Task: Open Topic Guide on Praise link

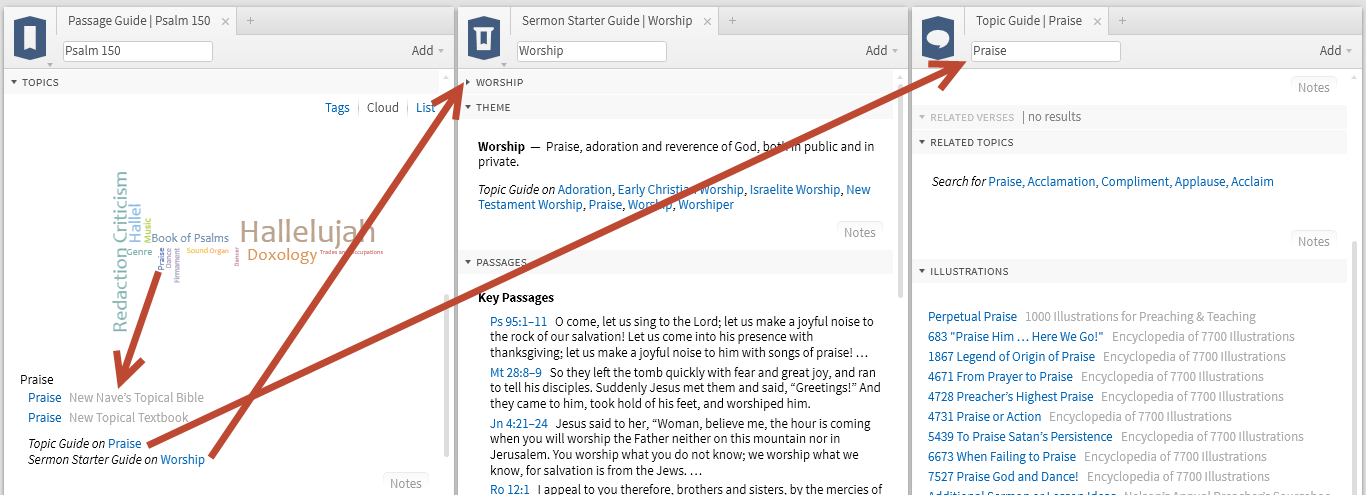Action: point(125,444)
